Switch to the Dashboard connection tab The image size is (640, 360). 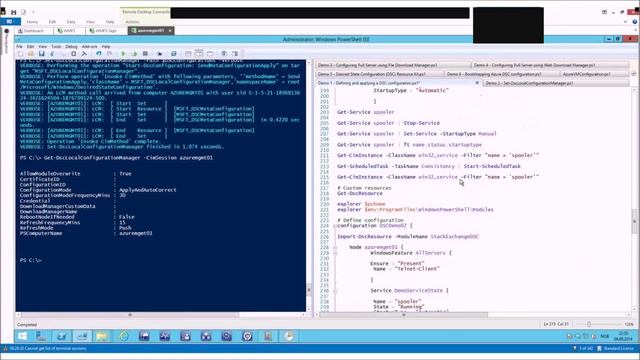click(x=33, y=31)
